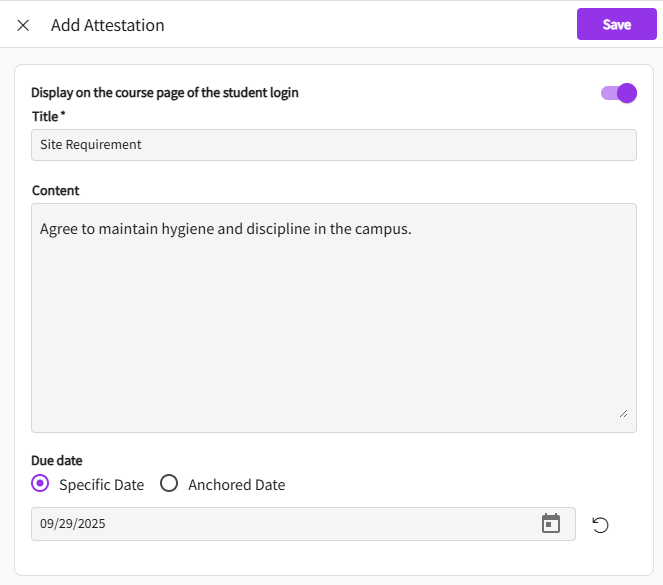The image size is (663, 585).
Task: Click the 'Content' field label
Action: point(56,190)
